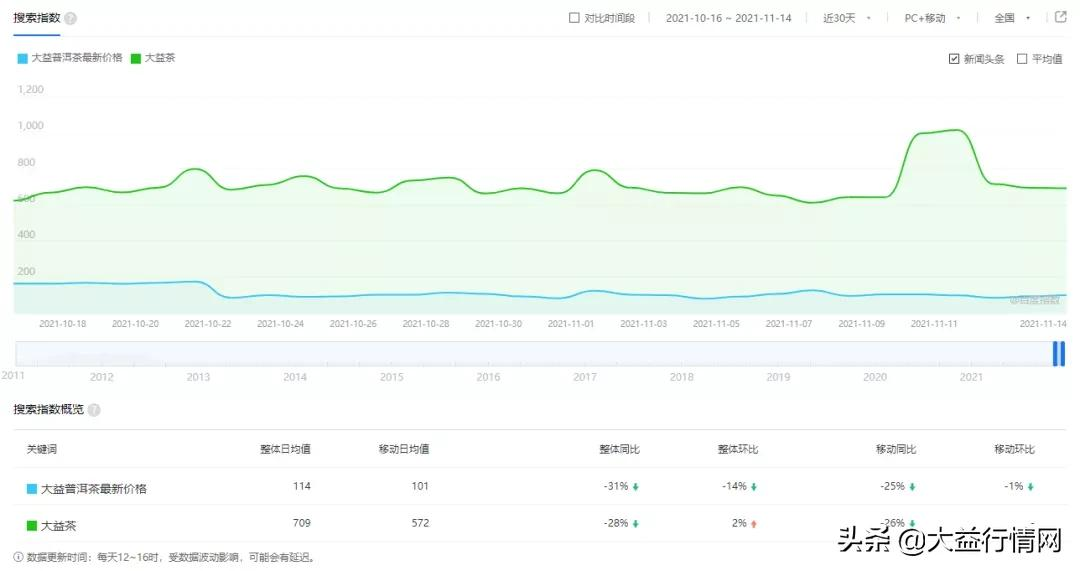Image resolution: width=1080 pixels, height=571 pixels.
Task: Click green down arrow next to -1%
Action: tap(1031, 487)
